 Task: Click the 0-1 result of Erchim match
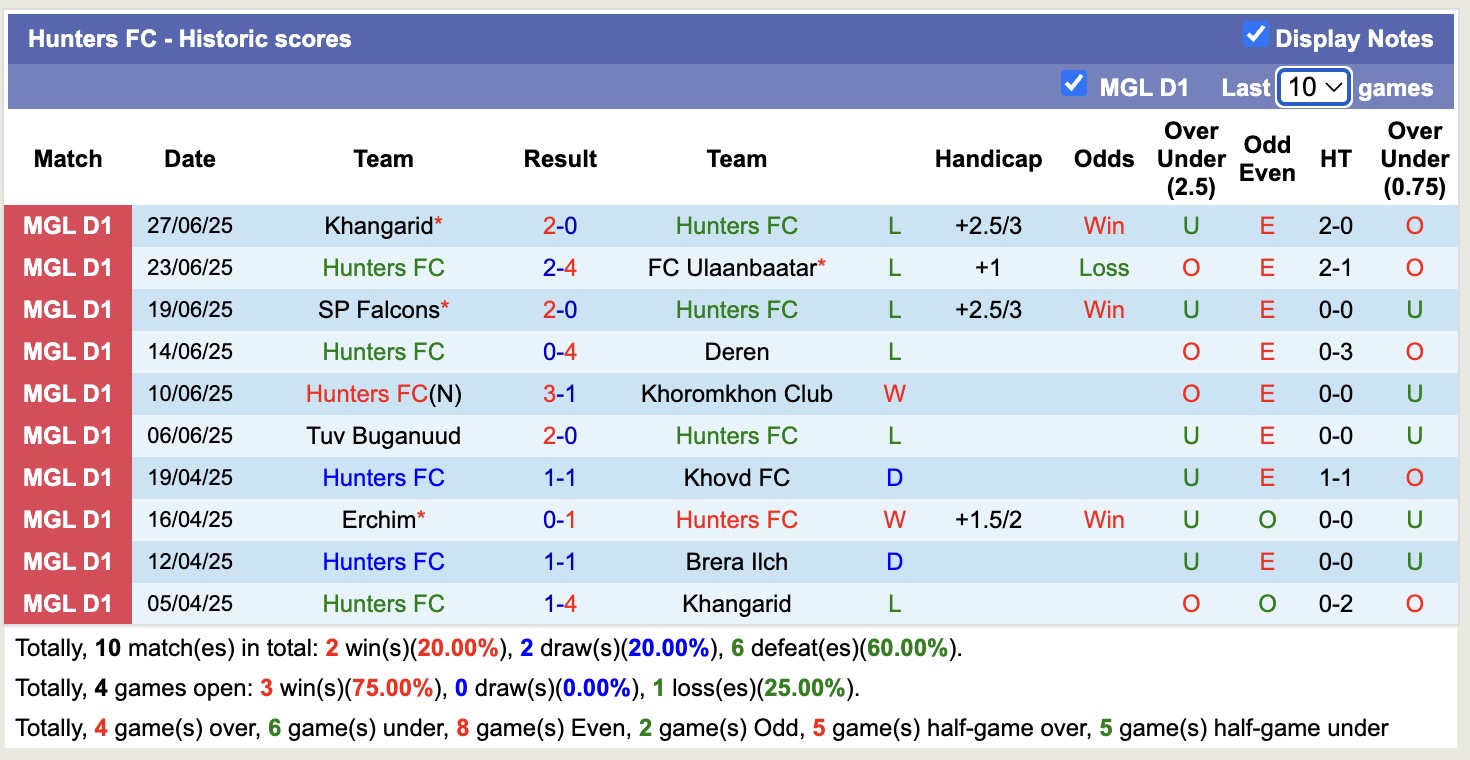tap(560, 520)
